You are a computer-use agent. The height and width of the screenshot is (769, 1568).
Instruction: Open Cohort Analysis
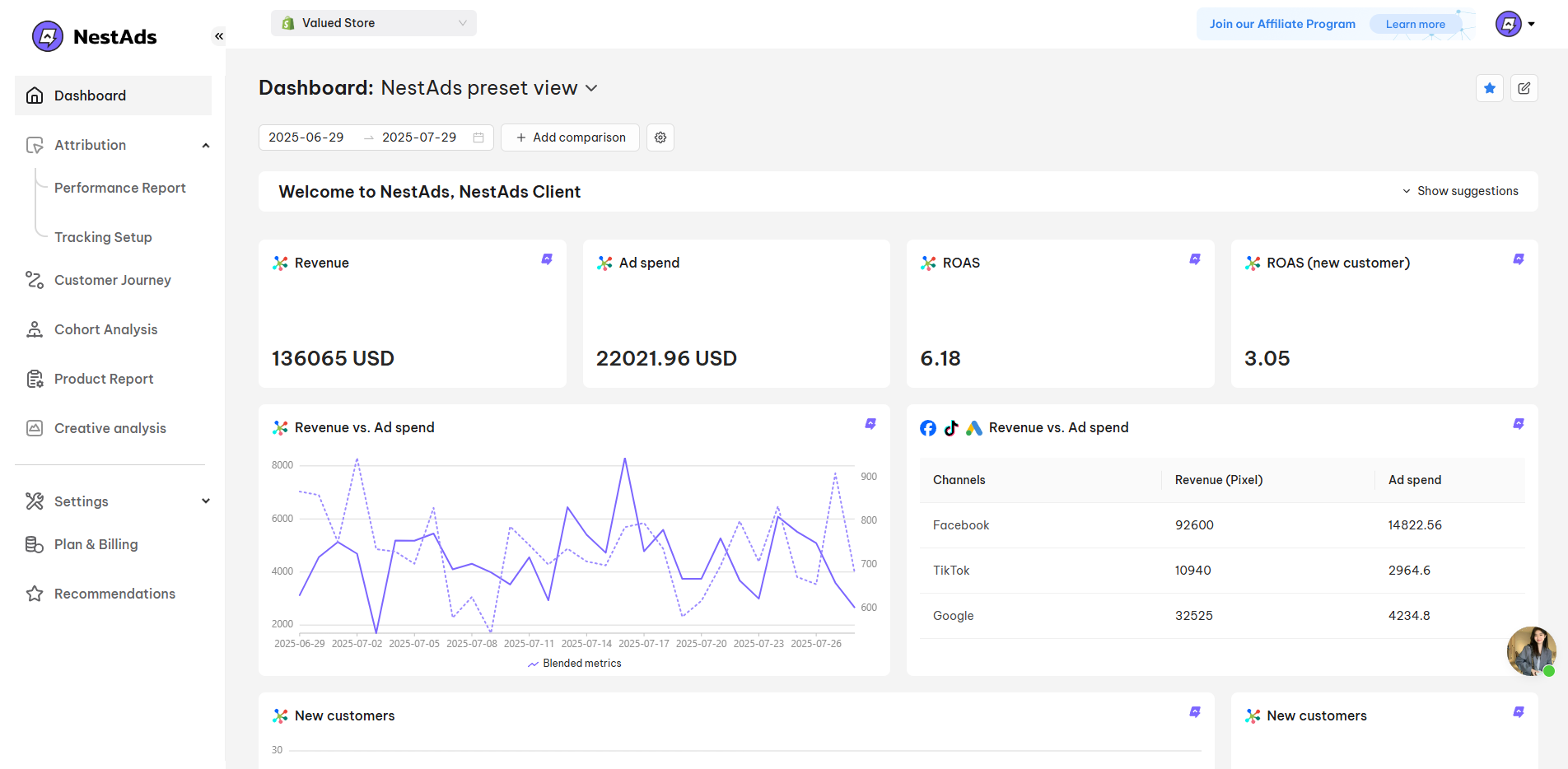105,329
